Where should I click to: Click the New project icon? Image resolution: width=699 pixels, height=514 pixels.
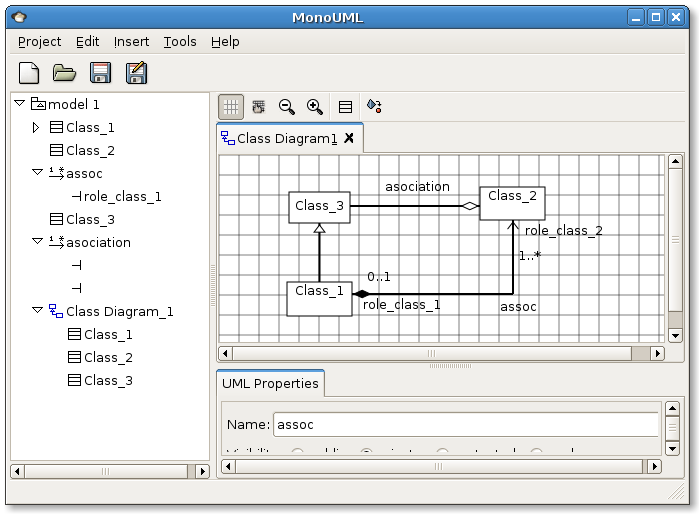tap(29, 73)
